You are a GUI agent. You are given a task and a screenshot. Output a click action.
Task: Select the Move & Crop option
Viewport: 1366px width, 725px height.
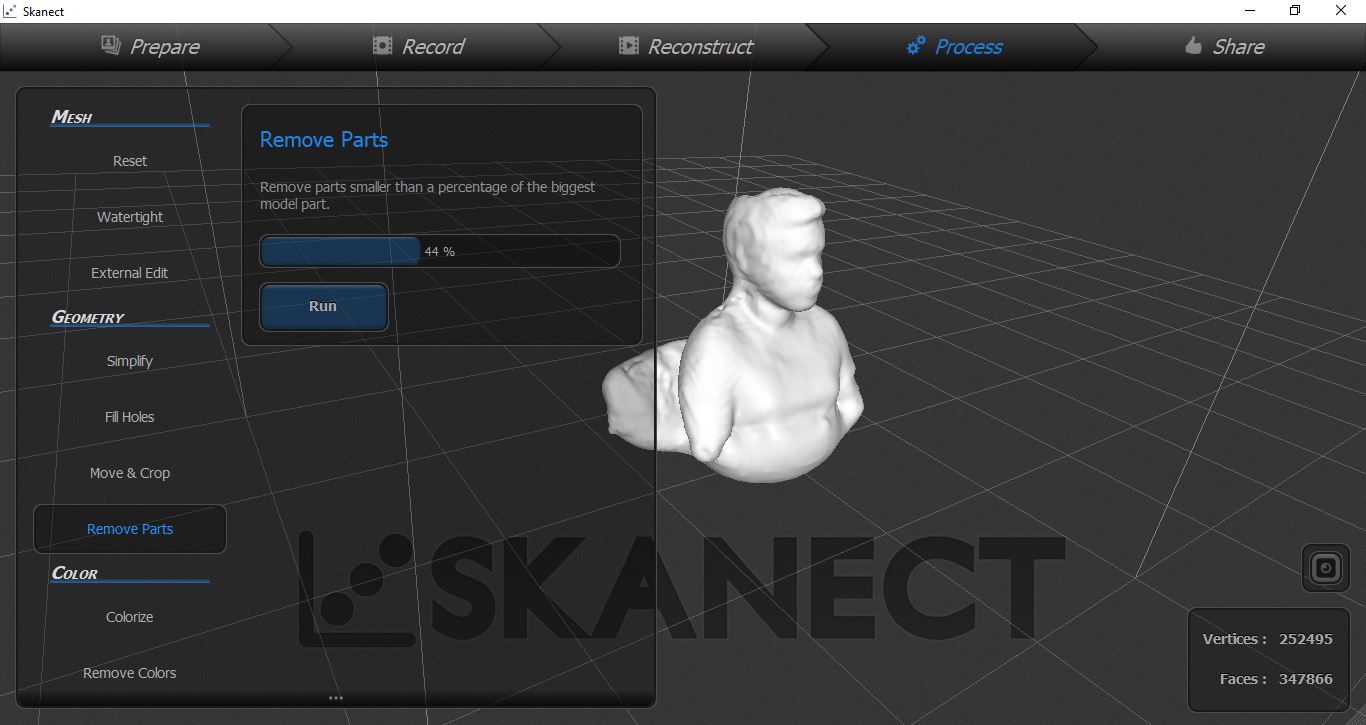point(130,473)
